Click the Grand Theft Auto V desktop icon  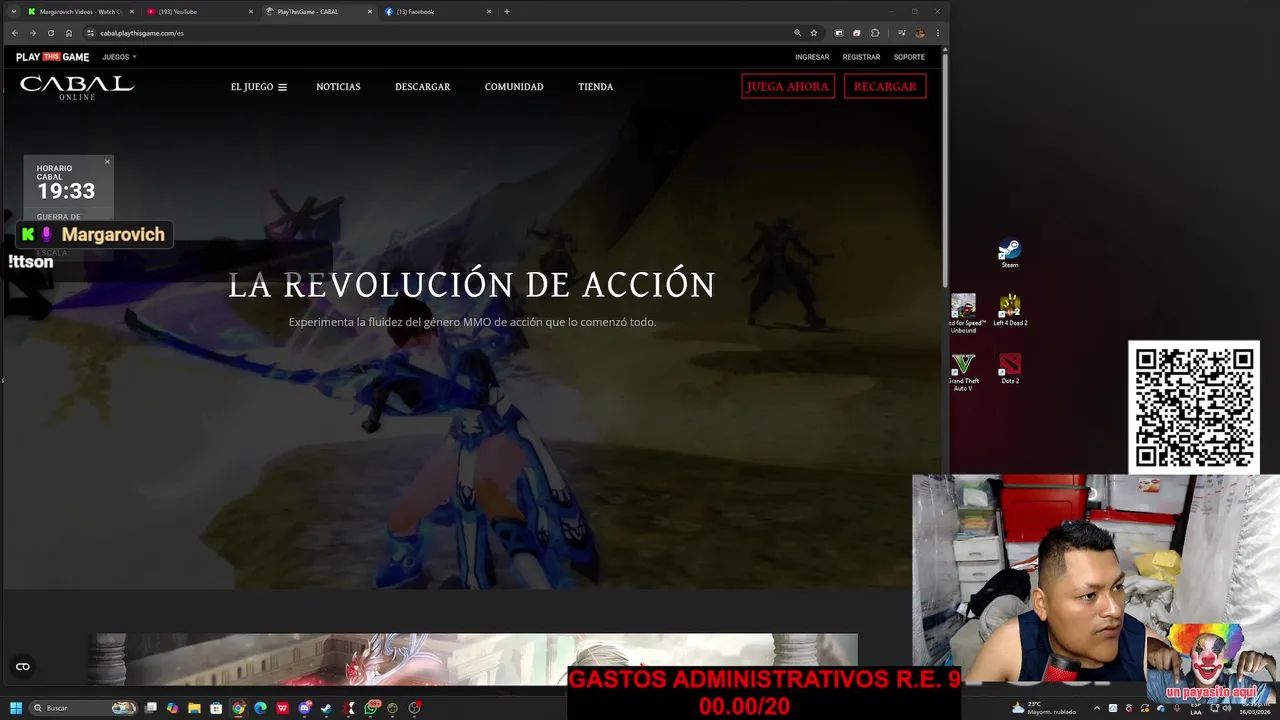963,371
